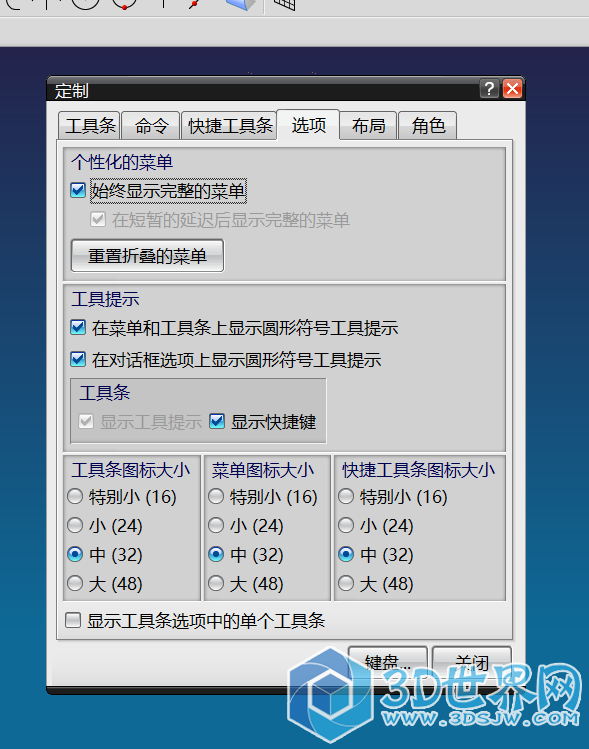The image size is (589, 749).
Task: Select 中 (32) under 快捷工具条图标大小
Action: point(346,555)
